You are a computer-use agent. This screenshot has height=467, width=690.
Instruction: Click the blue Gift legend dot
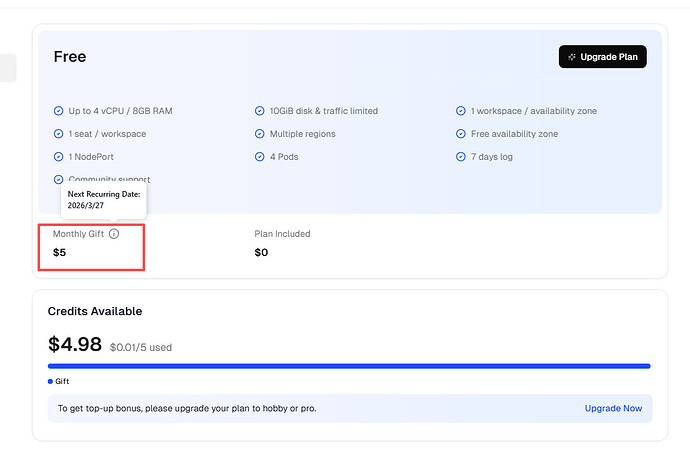pyautogui.click(x=50, y=382)
